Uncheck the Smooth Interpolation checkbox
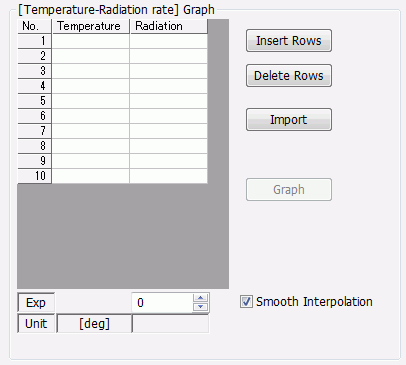The image size is (406, 365). point(246,302)
